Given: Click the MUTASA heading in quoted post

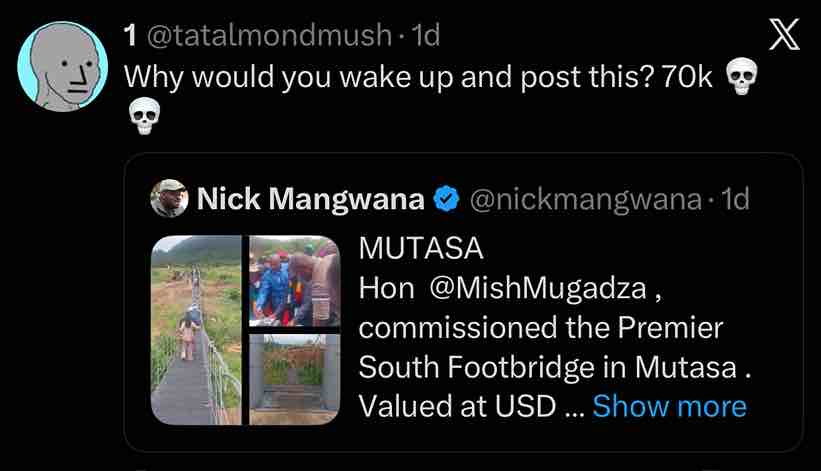Looking at the screenshot, I should pyautogui.click(x=406, y=249).
